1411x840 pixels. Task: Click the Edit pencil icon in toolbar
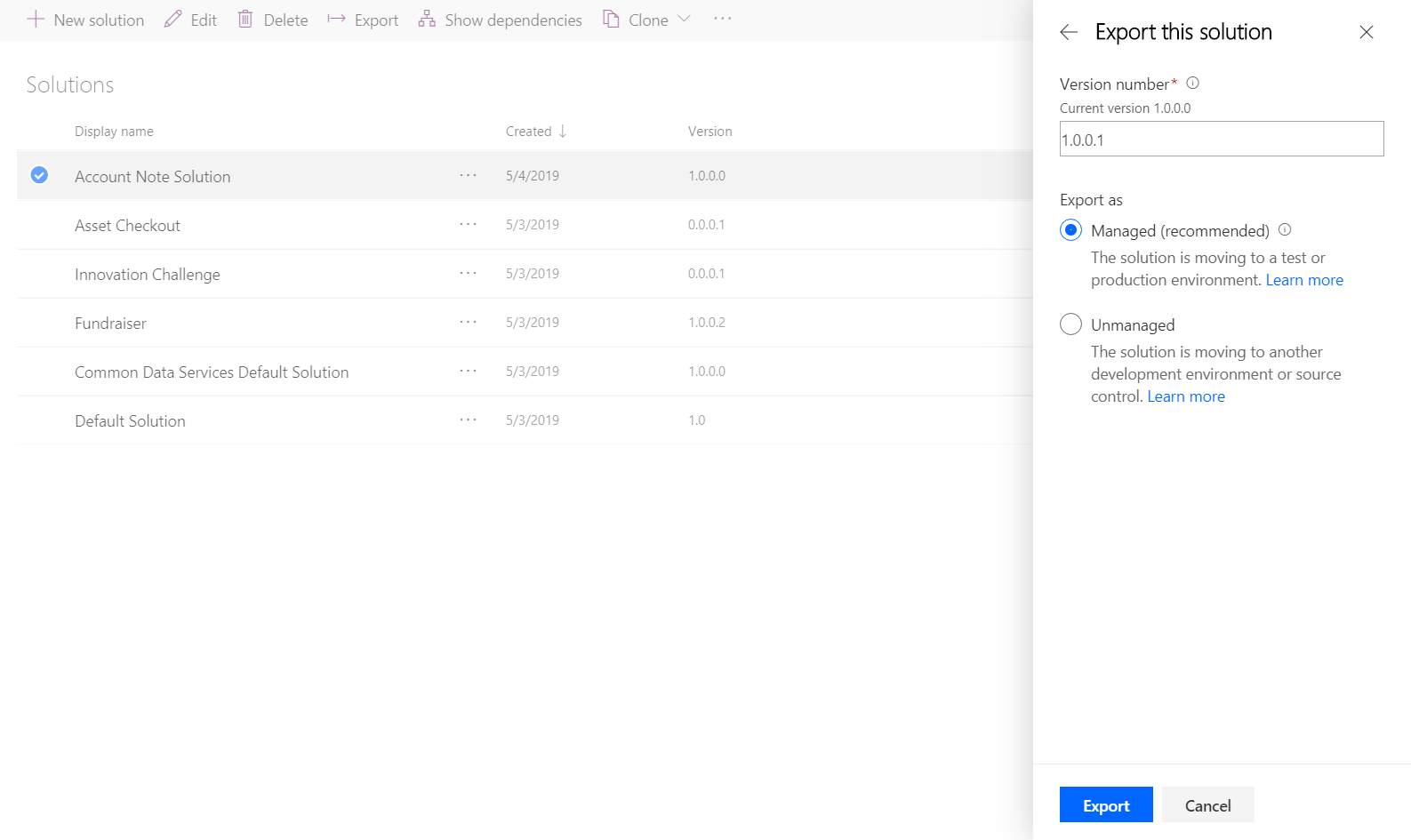click(172, 20)
